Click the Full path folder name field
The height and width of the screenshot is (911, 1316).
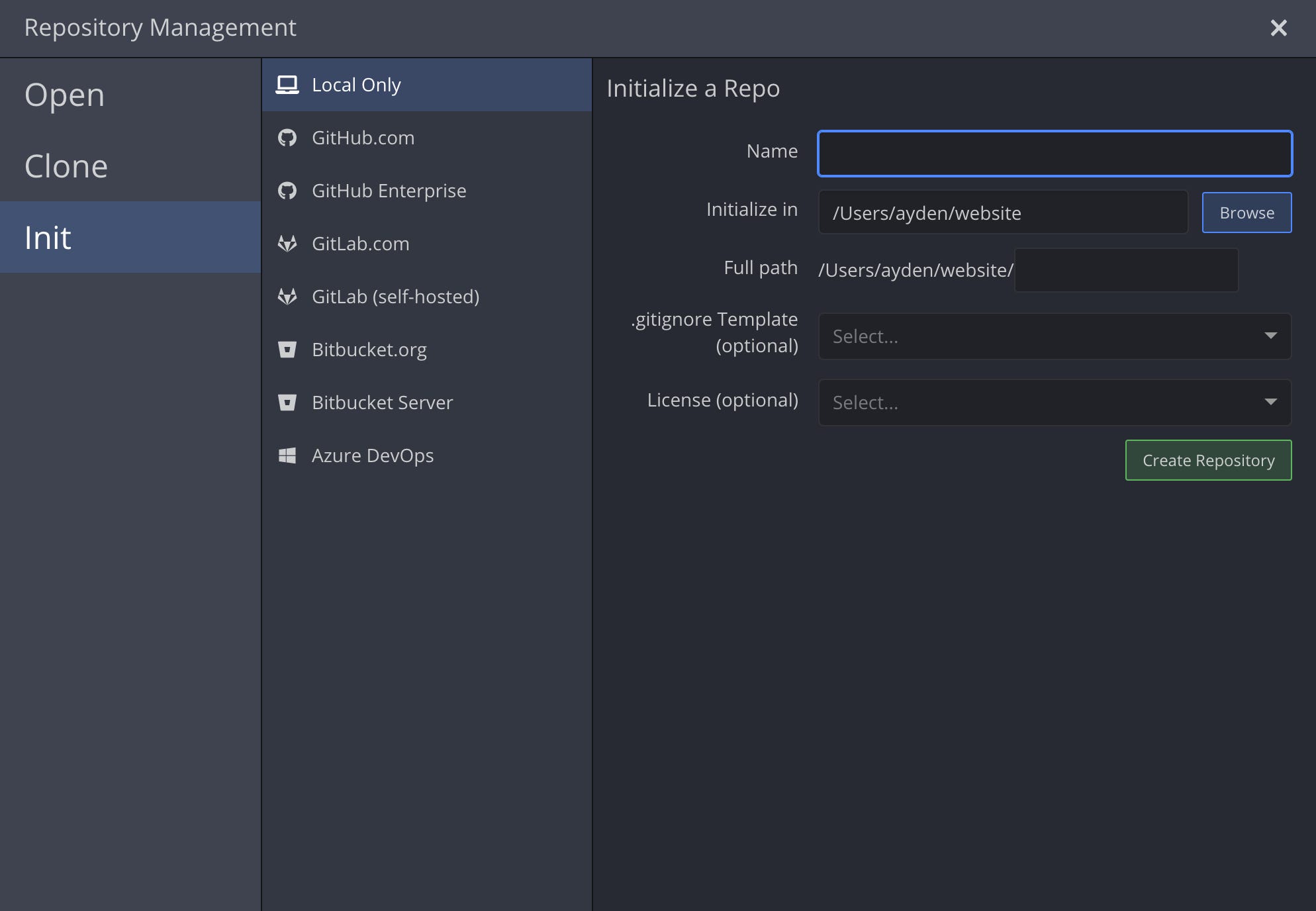[x=1126, y=270]
